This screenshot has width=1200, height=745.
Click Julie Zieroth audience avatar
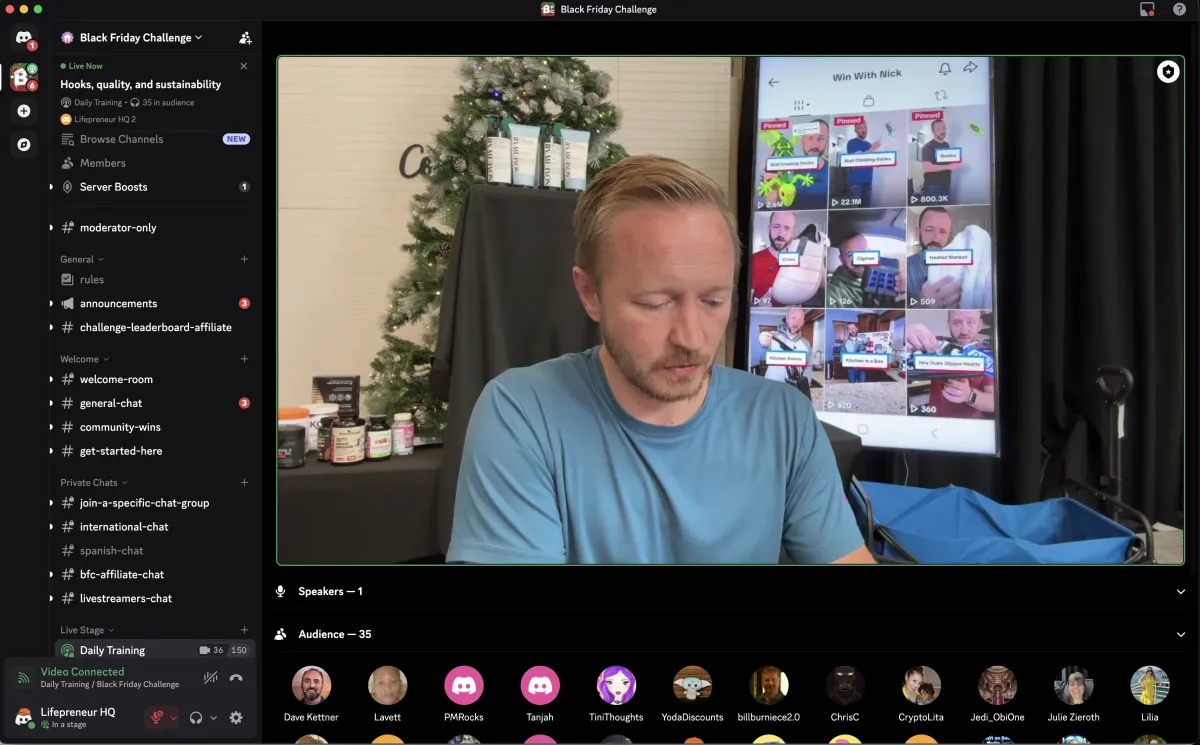(x=1074, y=686)
